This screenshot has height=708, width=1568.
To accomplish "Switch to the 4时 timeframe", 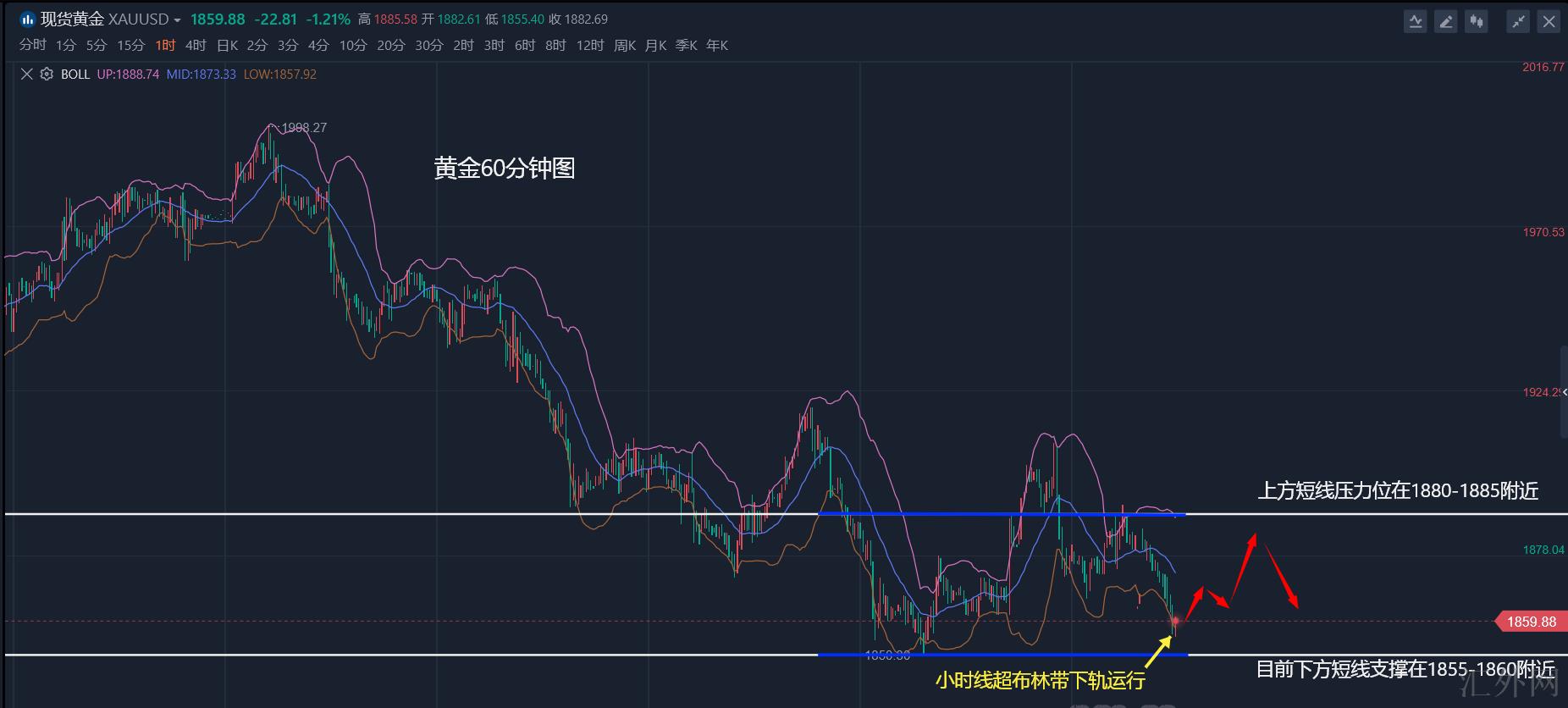I will point(196,46).
